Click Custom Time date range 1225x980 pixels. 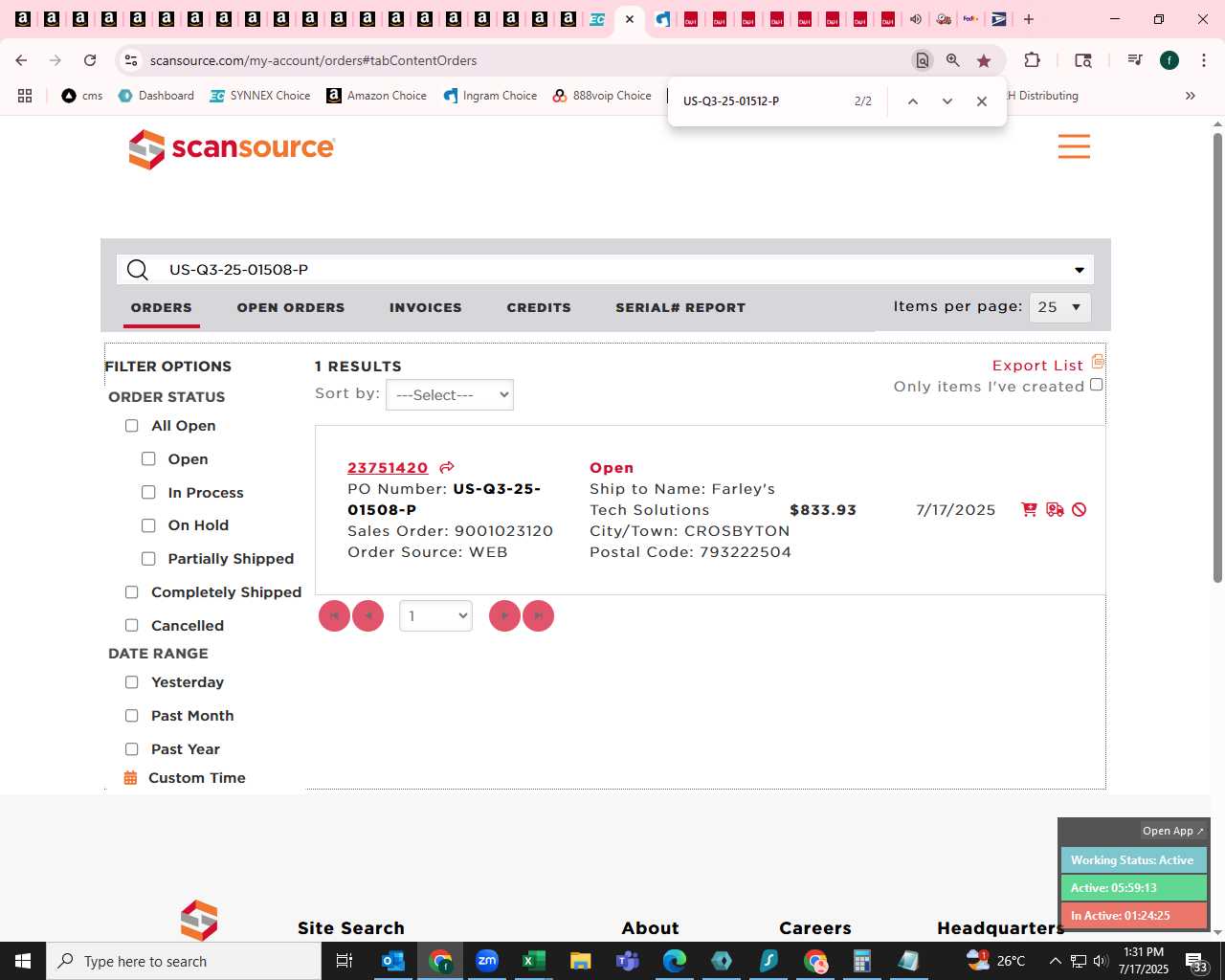tap(197, 778)
